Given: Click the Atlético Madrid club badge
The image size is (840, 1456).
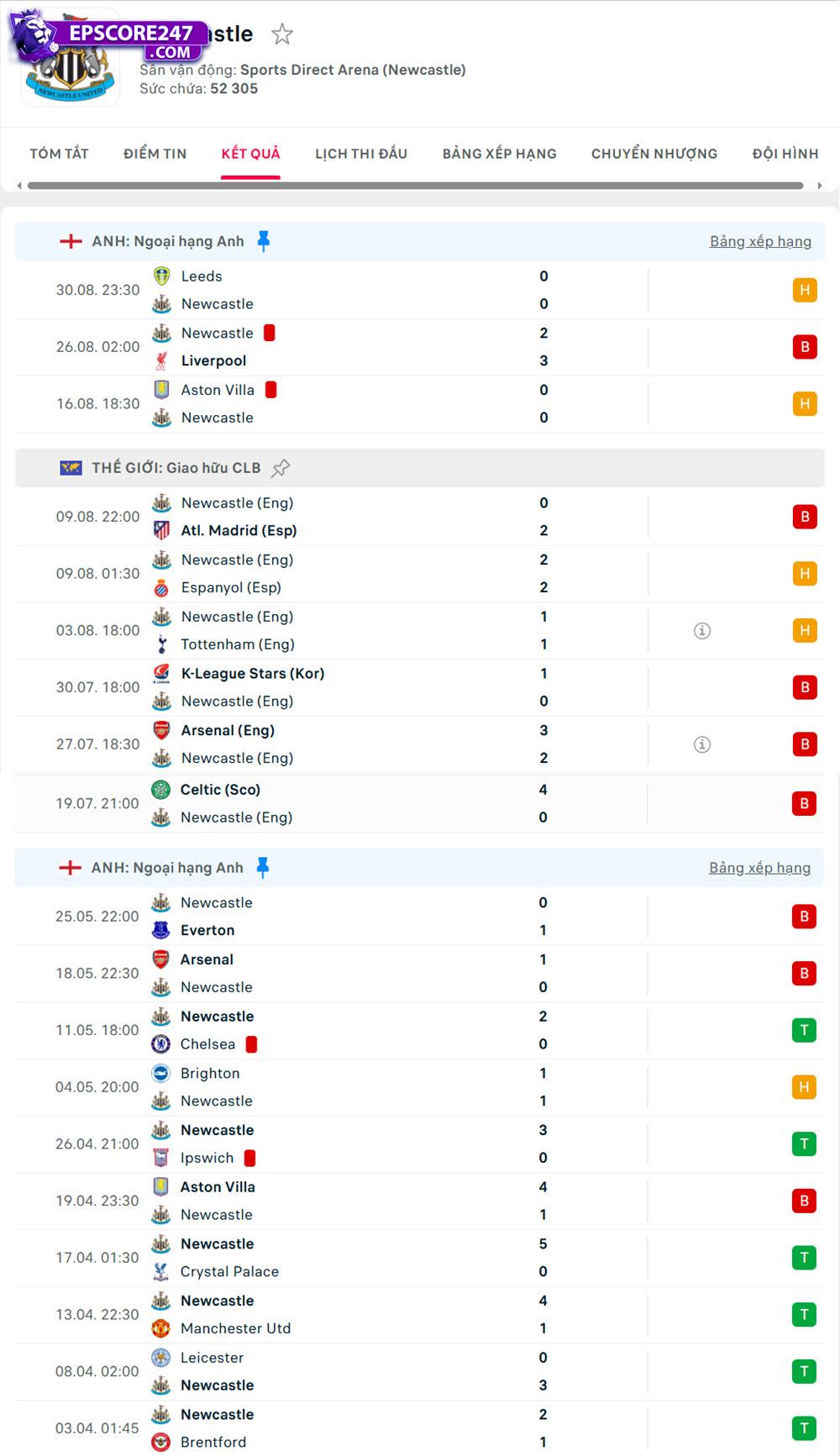Looking at the screenshot, I should (x=162, y=530).
